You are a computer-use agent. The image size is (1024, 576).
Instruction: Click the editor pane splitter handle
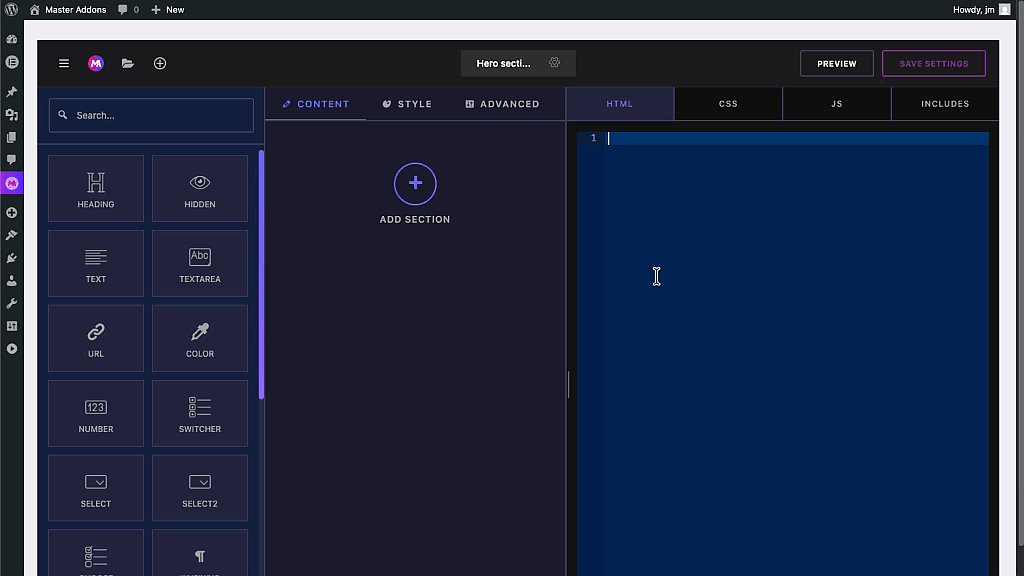(568, 385)
